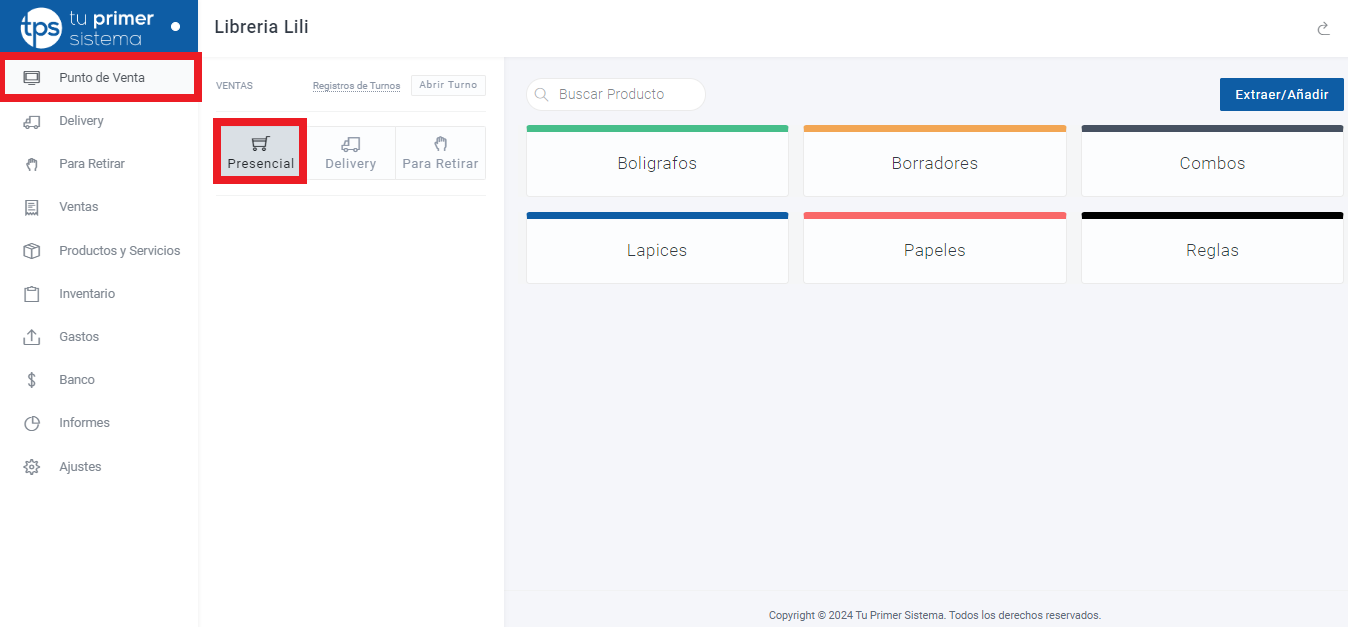Open Ajustes via the gear icon
The width and height of the screenshot is (1348, 627).
pyautogui.click(x=31, y=467)
